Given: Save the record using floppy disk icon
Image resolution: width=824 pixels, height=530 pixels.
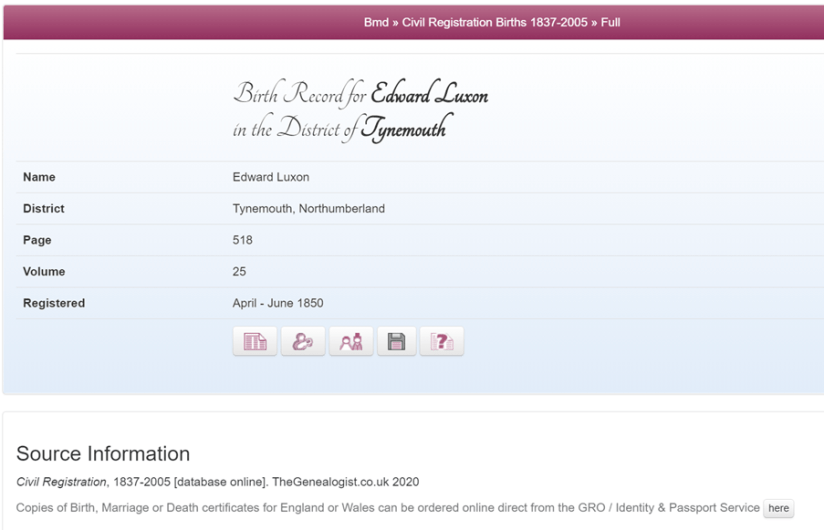Looking at the screenshot, I should [x=396, y=341].
